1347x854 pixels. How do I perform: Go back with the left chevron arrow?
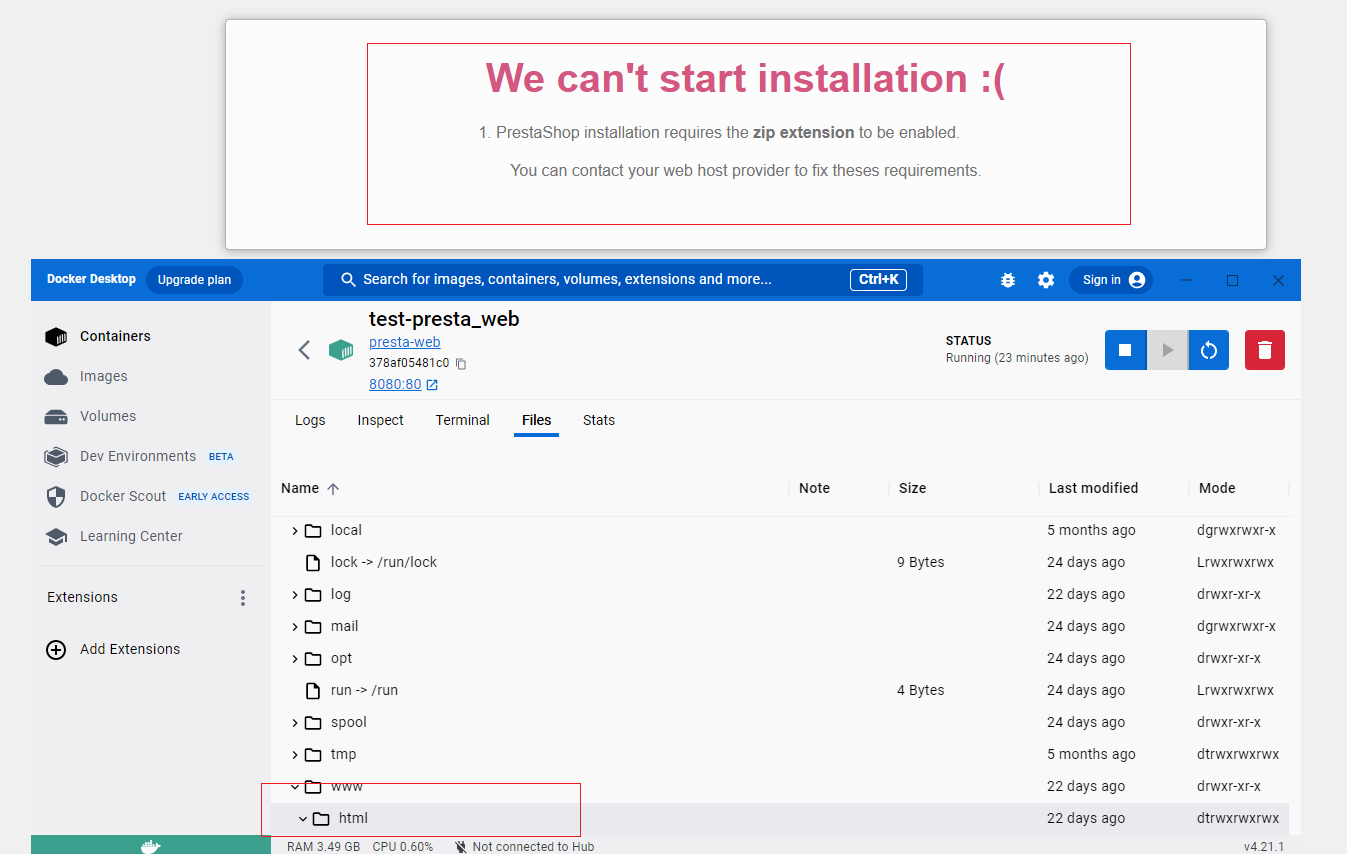click(x=305, y=350)
